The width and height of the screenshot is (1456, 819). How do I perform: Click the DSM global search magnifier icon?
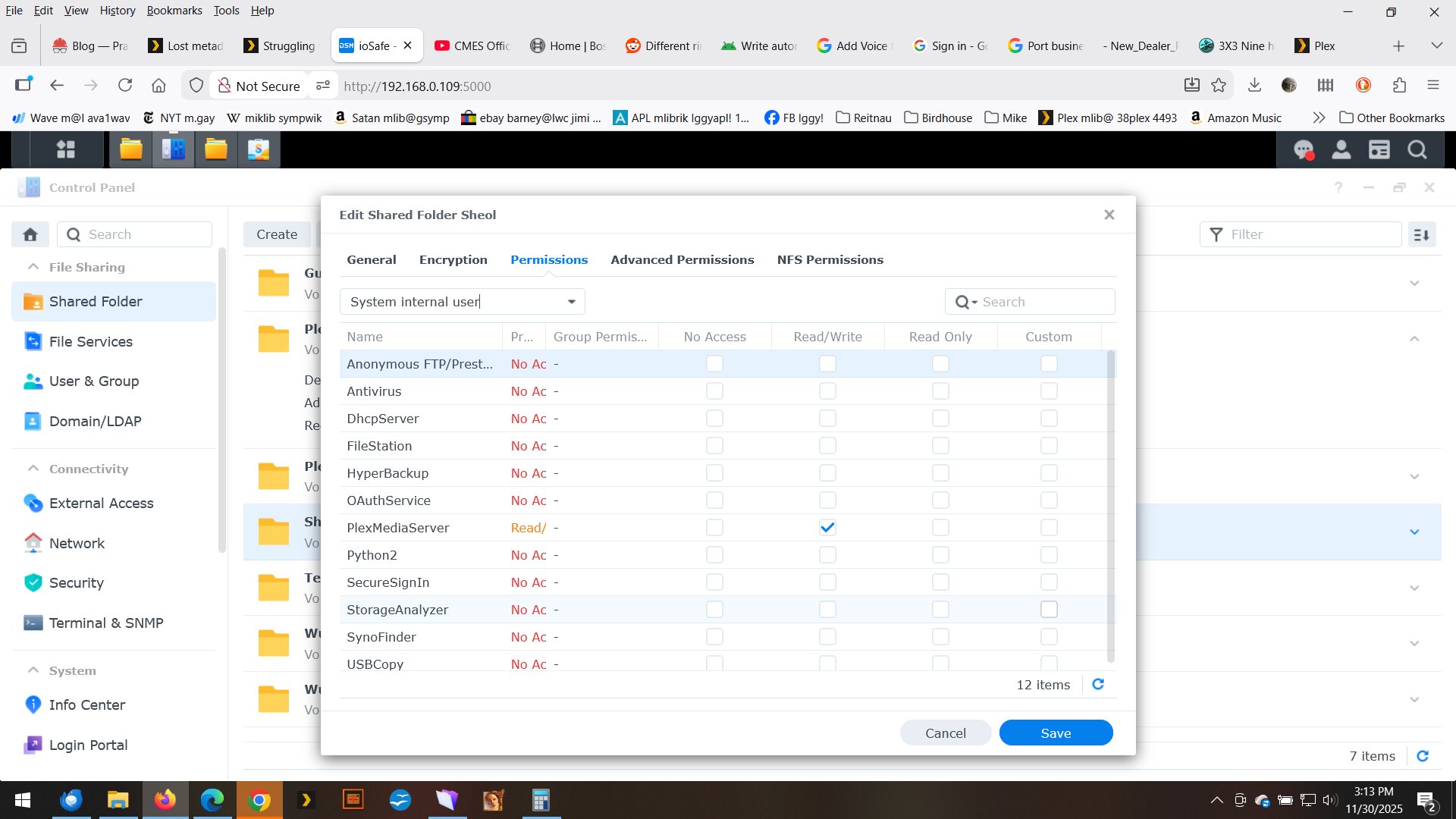(1417, 150)
